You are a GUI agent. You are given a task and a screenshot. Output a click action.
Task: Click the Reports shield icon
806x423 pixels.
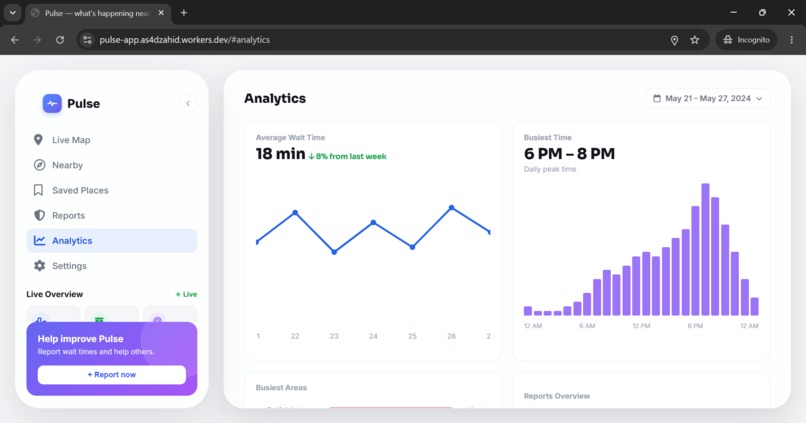click(39, 215)
